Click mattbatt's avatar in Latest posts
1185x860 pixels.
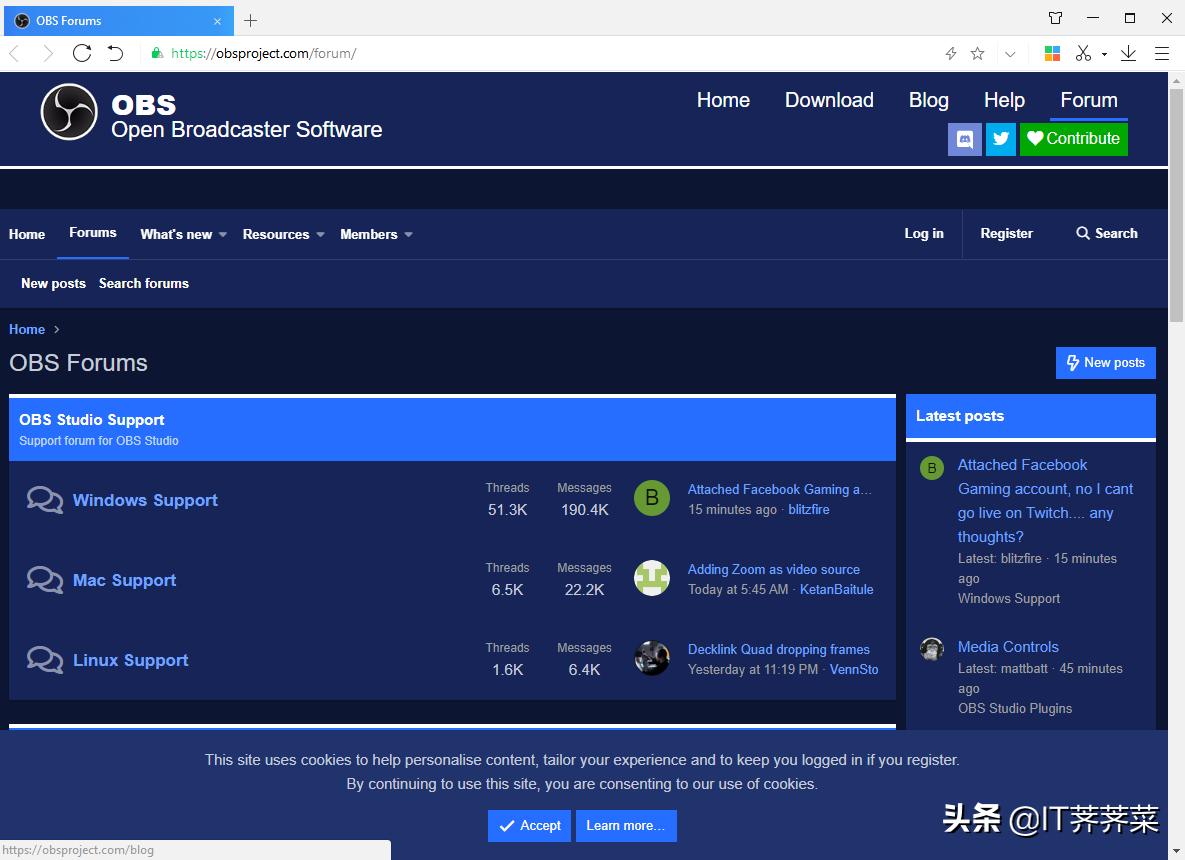click(x=932, y=649)
